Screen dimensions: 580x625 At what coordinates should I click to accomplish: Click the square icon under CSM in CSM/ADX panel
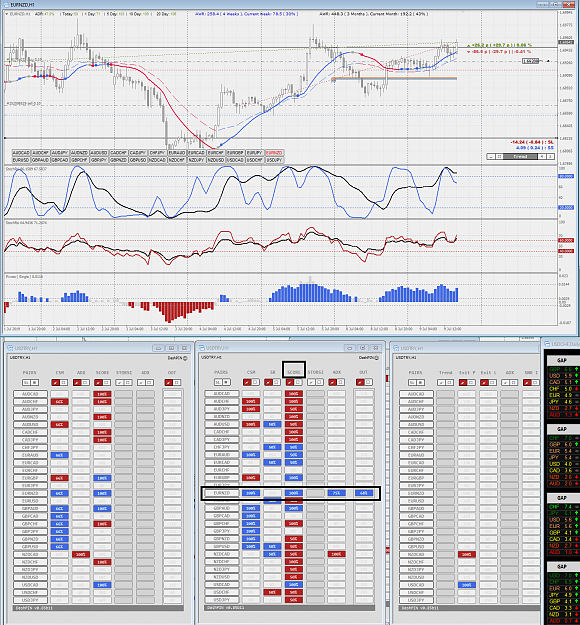(x=64, y=383)
